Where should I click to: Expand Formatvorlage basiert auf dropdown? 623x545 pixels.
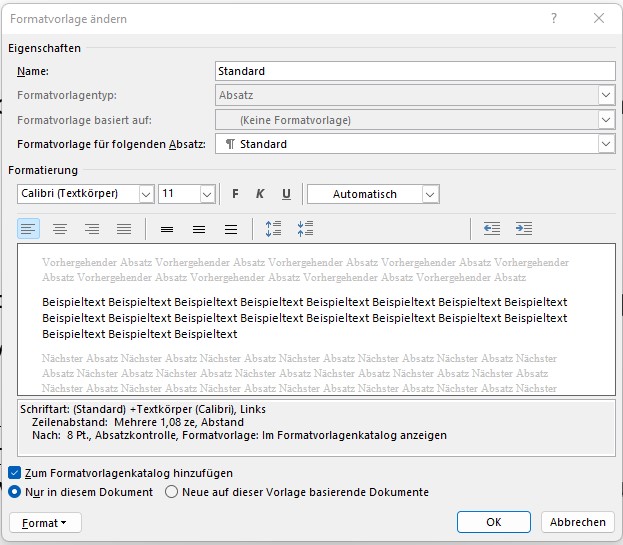pyautogui.click(x=606, y=120)
